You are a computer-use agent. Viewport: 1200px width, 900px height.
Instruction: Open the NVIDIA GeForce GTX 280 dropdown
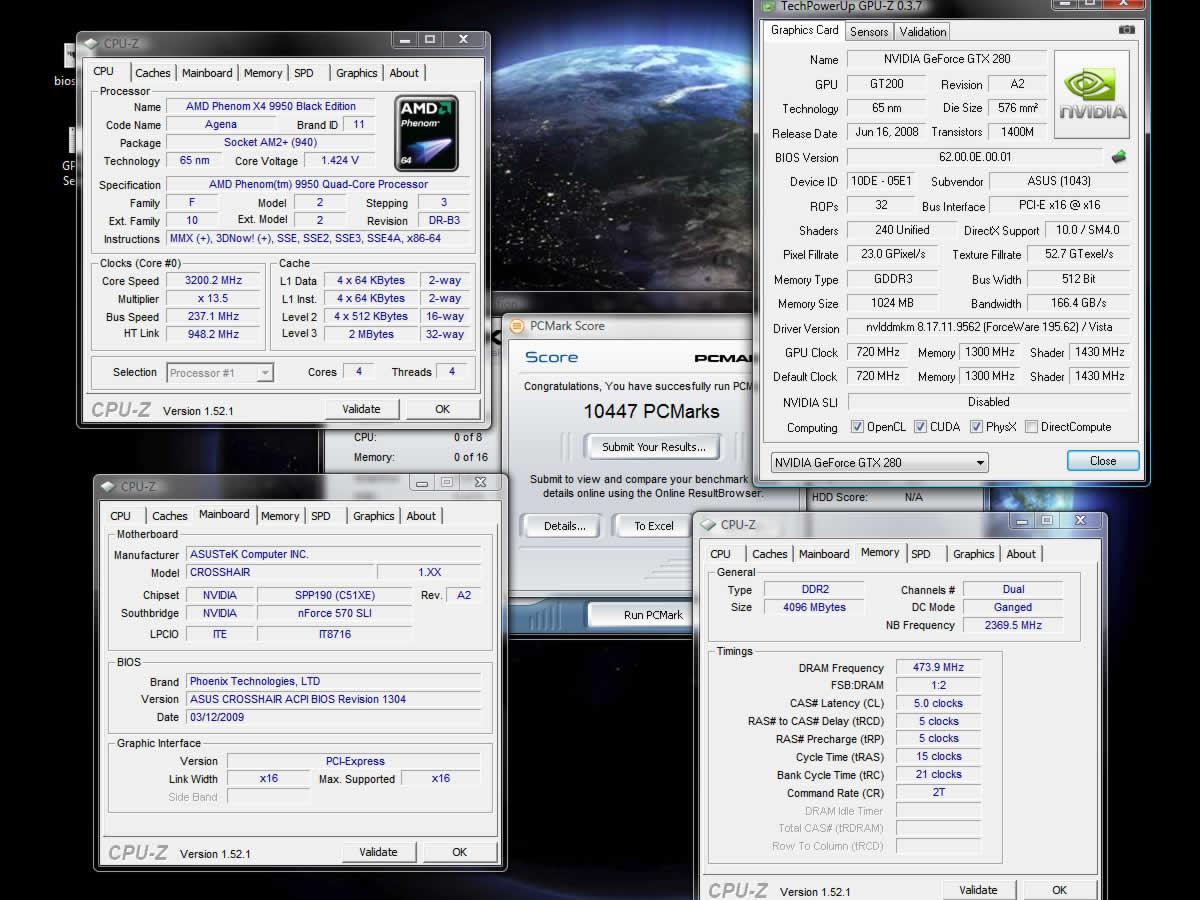[880, 462]
